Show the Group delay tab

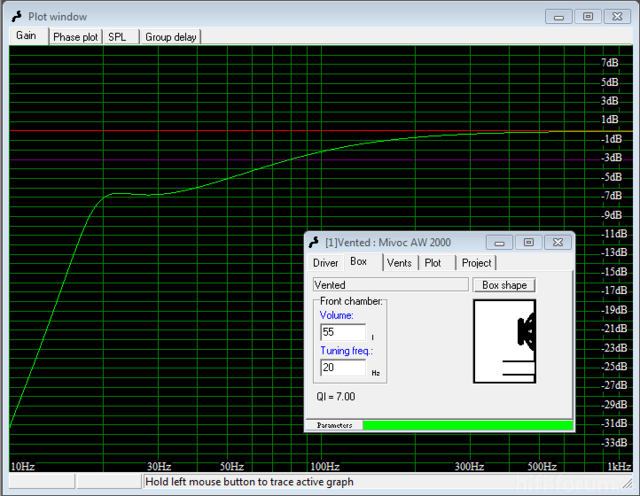[171, 37]
